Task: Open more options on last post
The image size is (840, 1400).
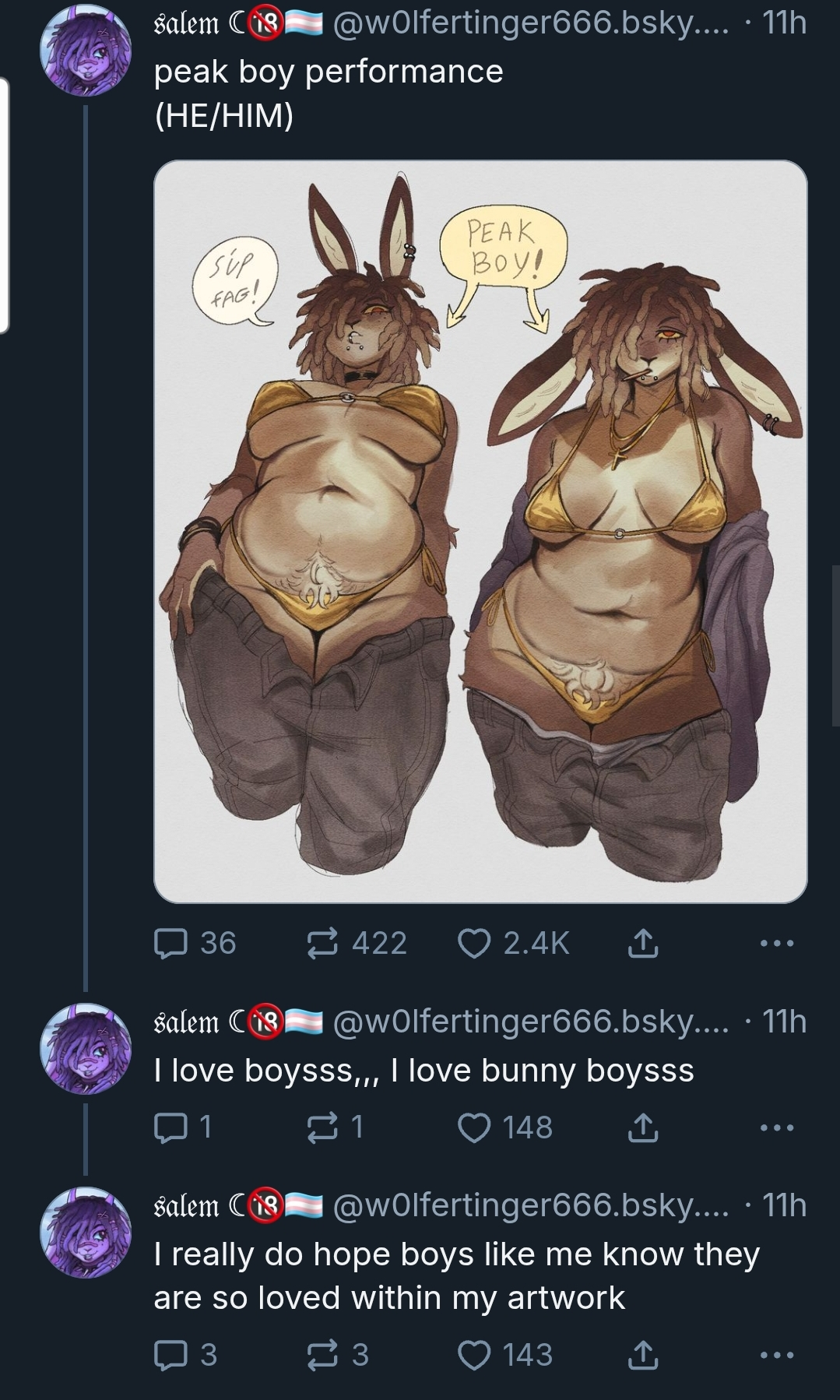Action: click(x=777, y=1356)
